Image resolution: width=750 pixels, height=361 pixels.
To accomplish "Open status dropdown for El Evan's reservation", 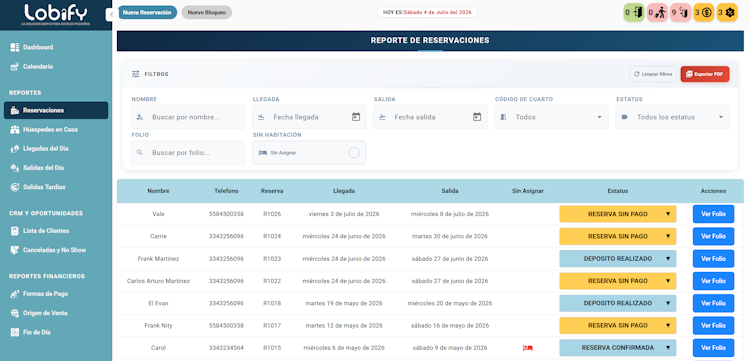I will point(618,303).
